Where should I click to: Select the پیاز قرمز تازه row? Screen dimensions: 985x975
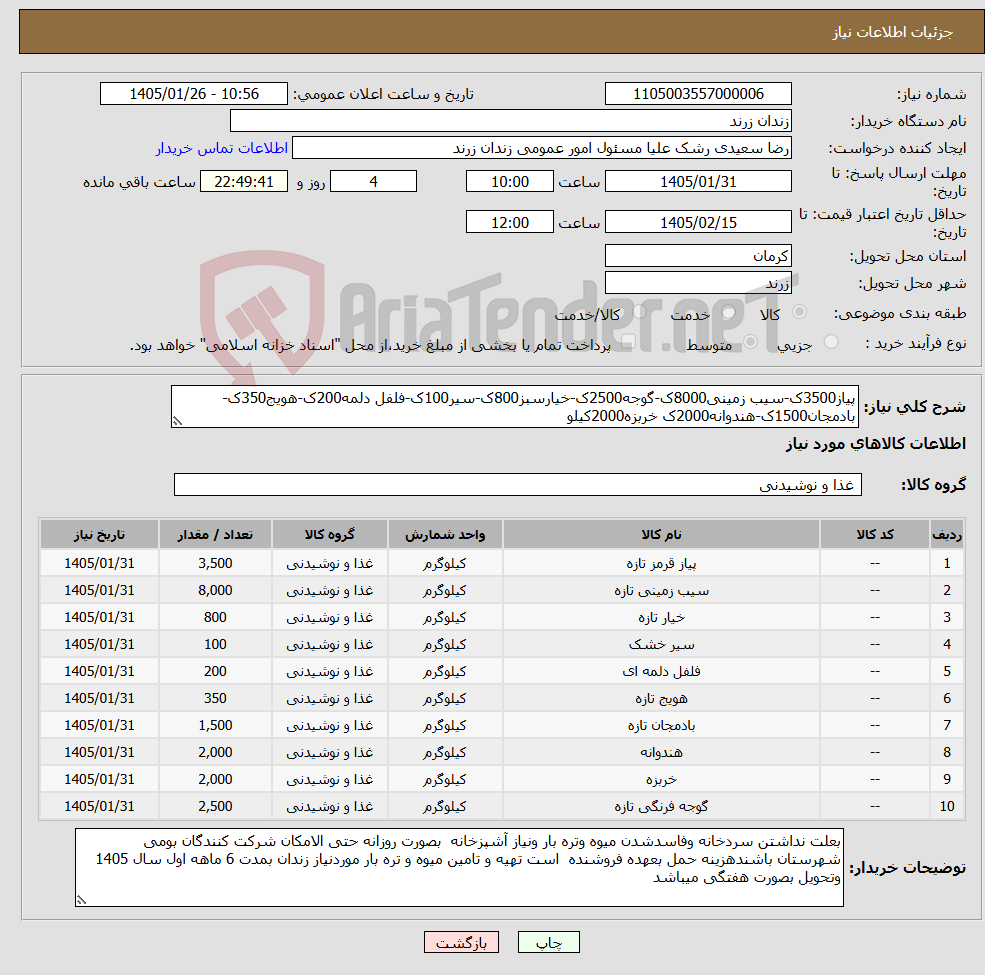[502, 564]
